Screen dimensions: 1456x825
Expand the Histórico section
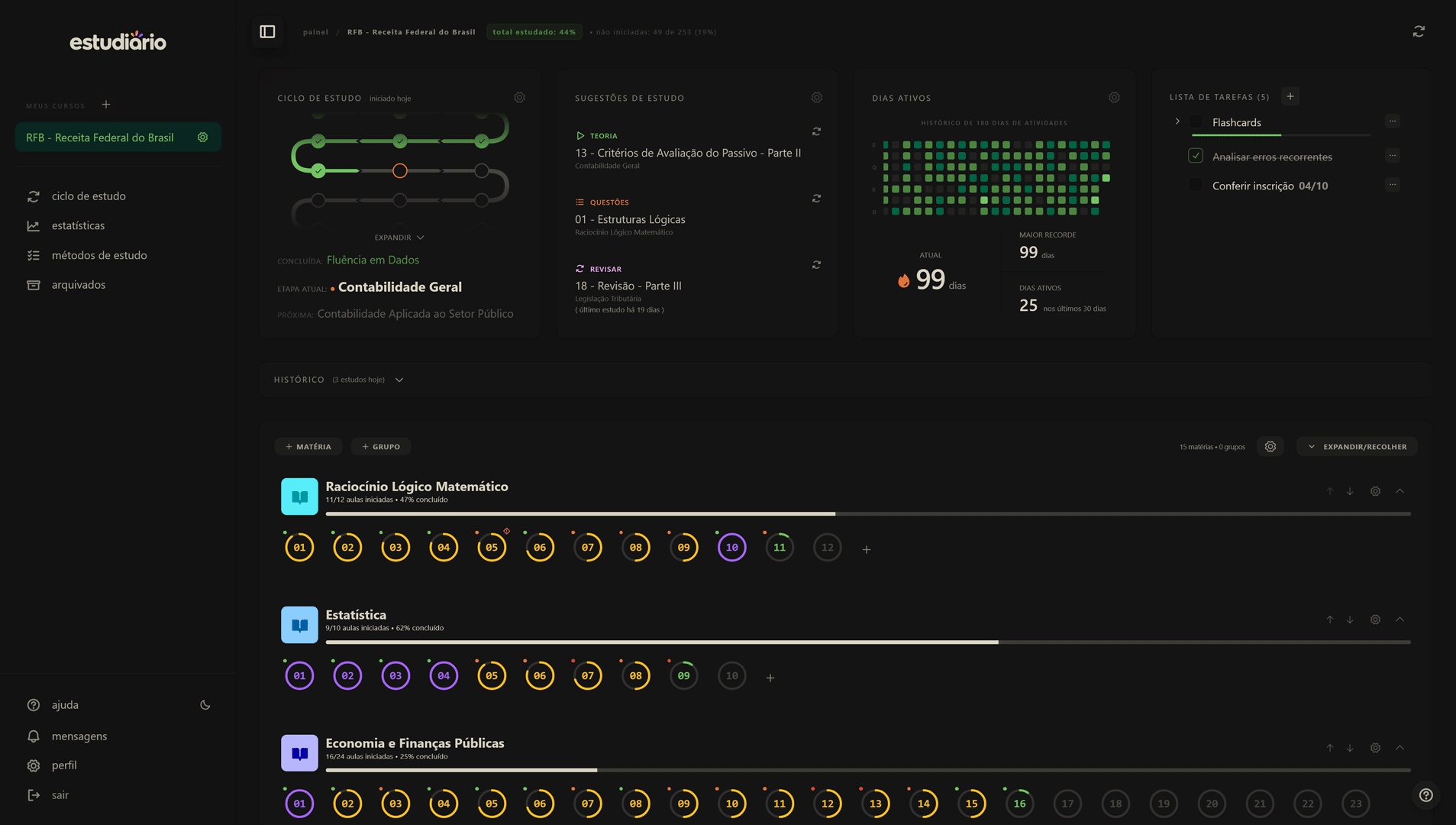pyautogui.click(x=399, y=380)
